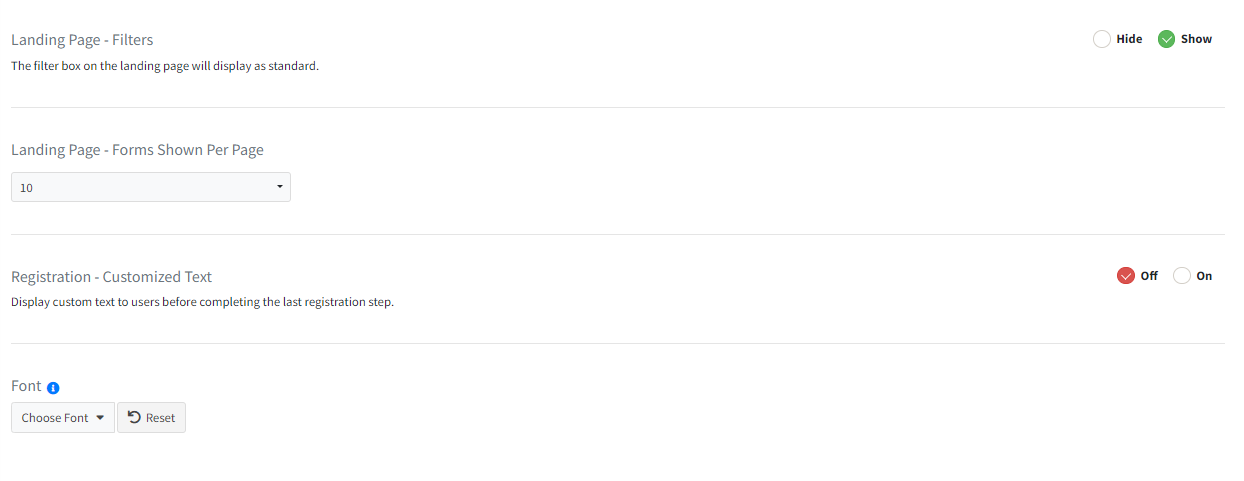1244x481 pixels.
Task: Click 'Landing Page - Forms Shown Per Page' heading
Action: 137,150
